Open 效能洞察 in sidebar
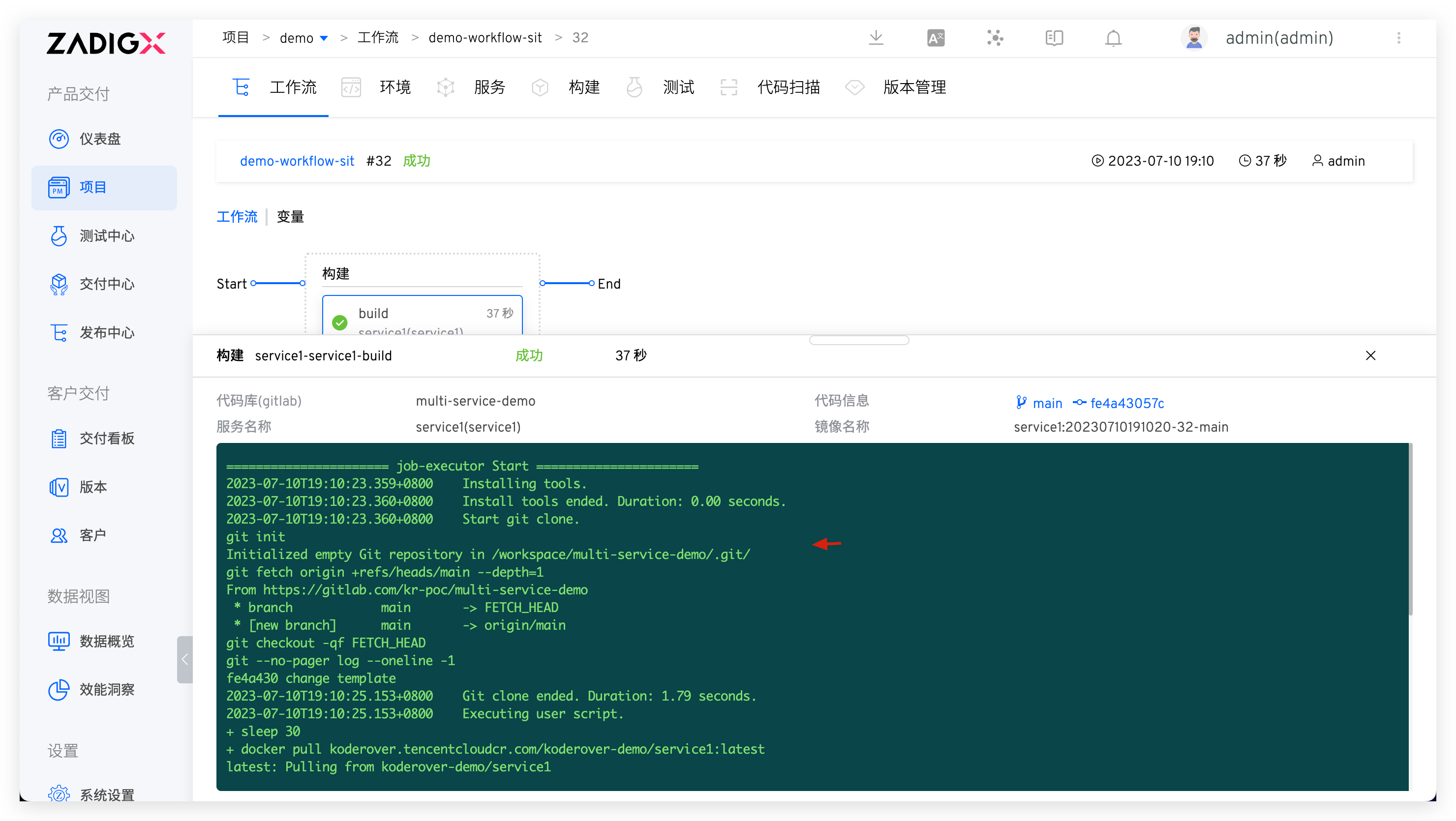 point(106,689)
